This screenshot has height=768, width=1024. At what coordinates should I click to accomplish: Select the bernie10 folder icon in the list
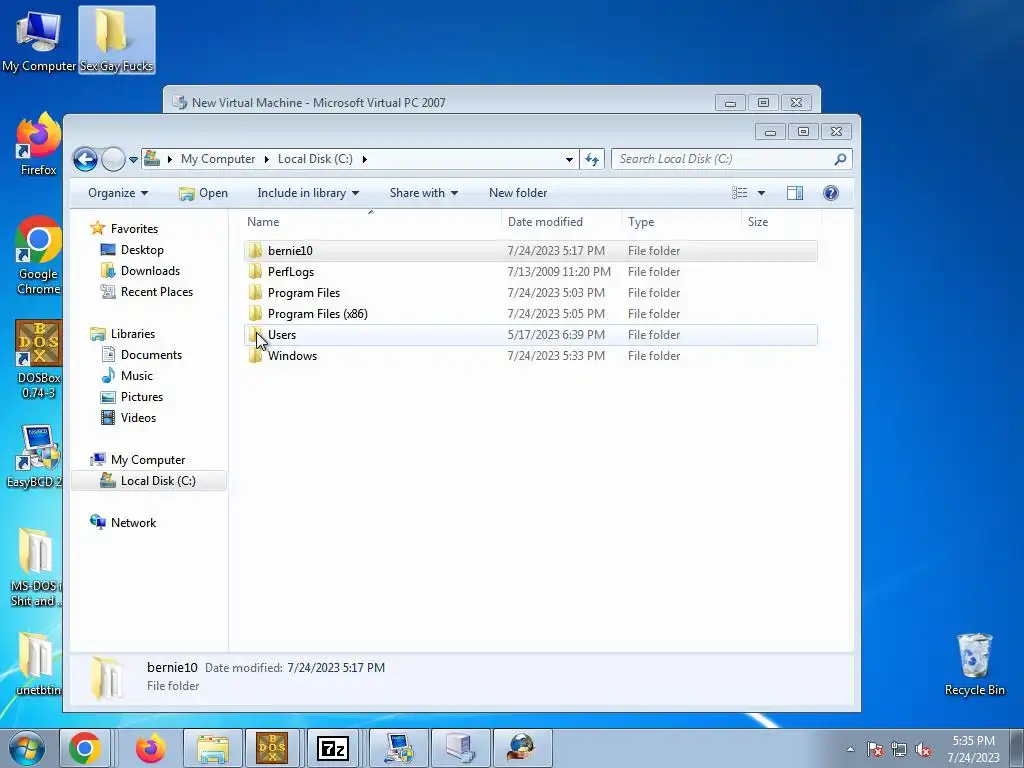click(255, 251)
